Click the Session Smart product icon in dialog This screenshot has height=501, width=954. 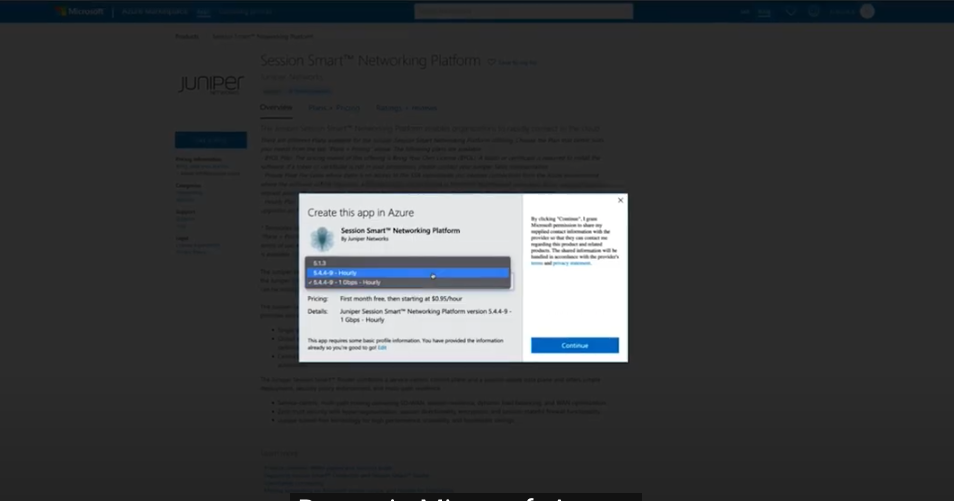[322, 239]
